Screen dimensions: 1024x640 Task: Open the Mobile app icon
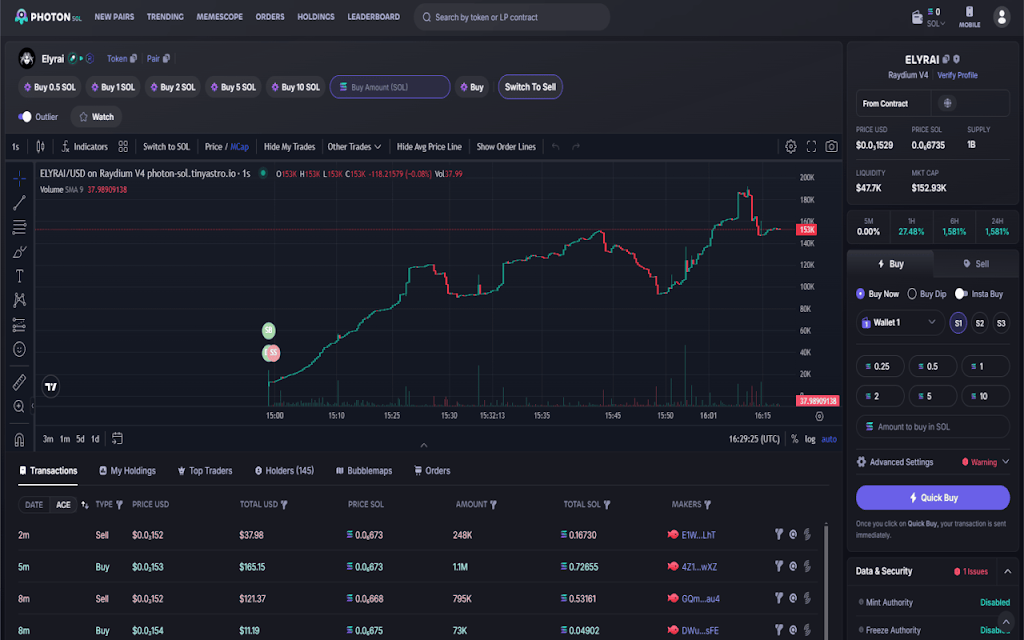[969, 16]
